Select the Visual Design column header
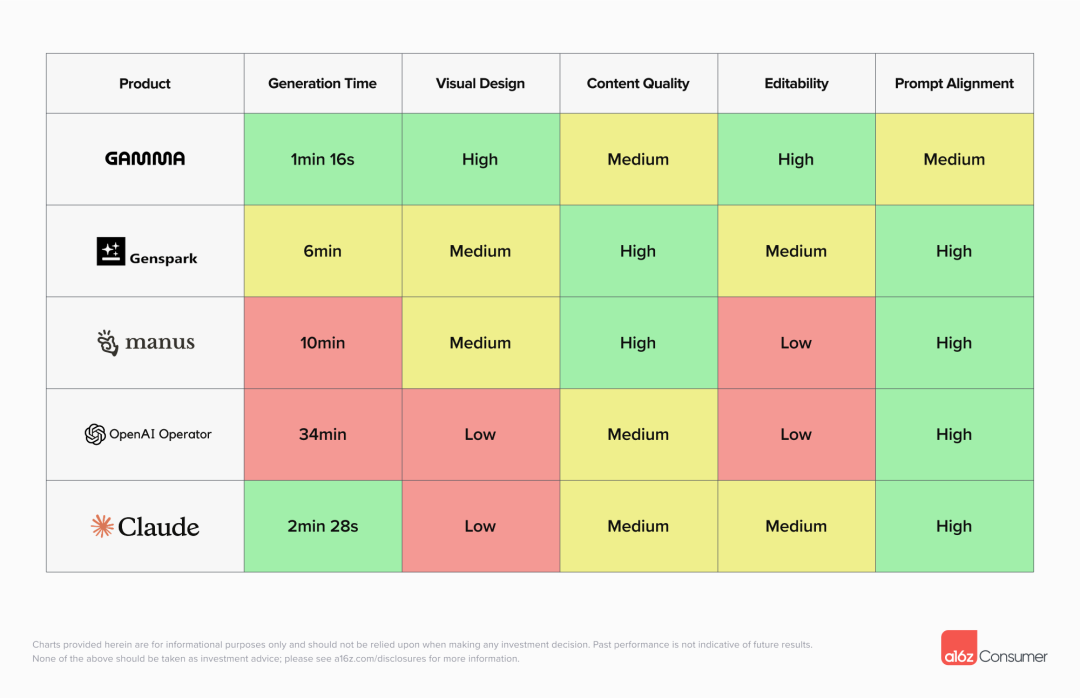1080x698 pixels. click(480, 84)
